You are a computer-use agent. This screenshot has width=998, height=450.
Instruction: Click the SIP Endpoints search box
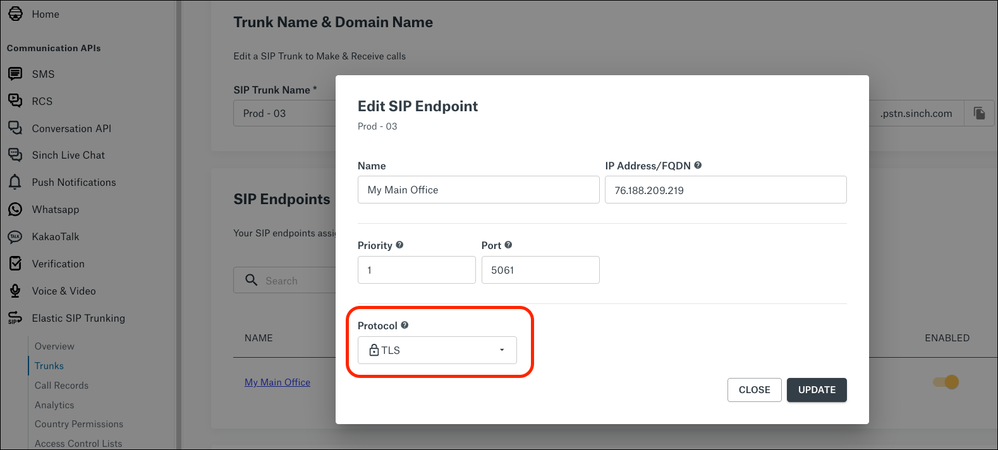tap(284, 280)
